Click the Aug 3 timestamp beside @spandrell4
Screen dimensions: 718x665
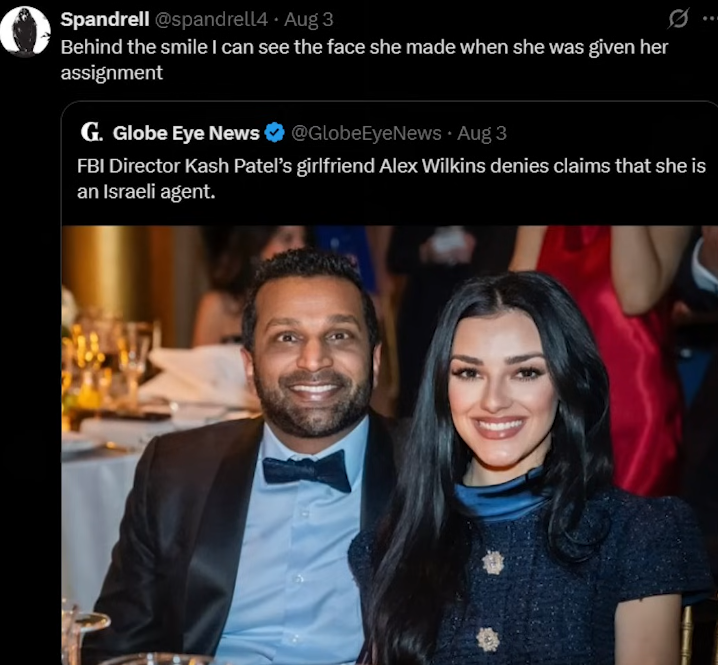pos(309,20)
